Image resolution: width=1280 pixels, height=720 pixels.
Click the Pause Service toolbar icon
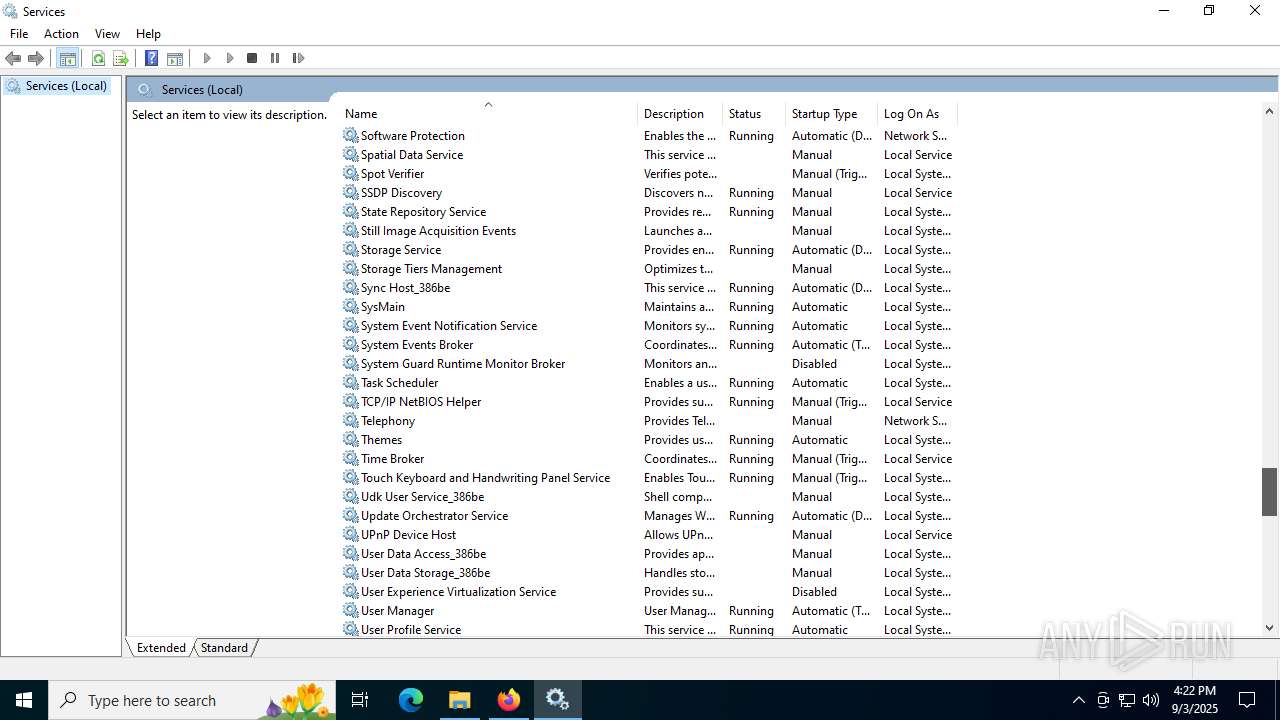(x=275, y=59)
